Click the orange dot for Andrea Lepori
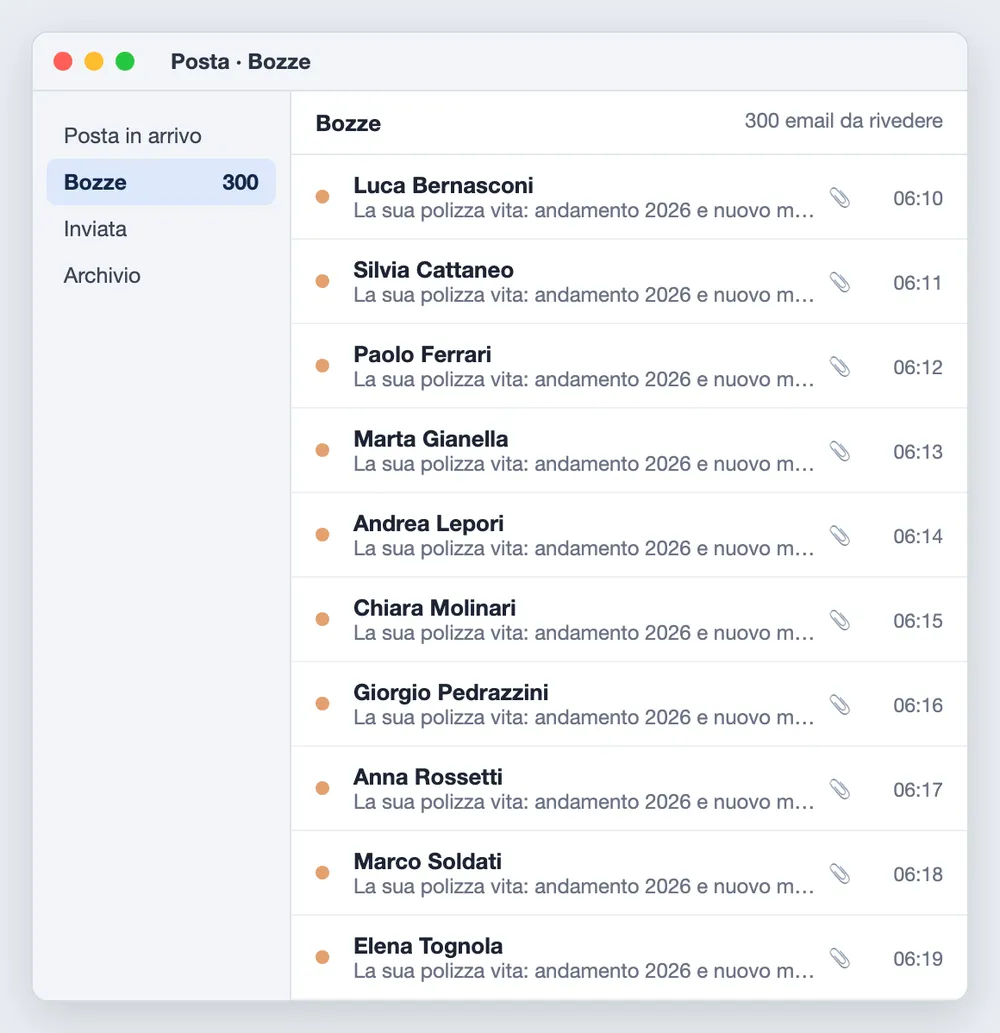The image size is (1000, 1033). pos(322,534)
